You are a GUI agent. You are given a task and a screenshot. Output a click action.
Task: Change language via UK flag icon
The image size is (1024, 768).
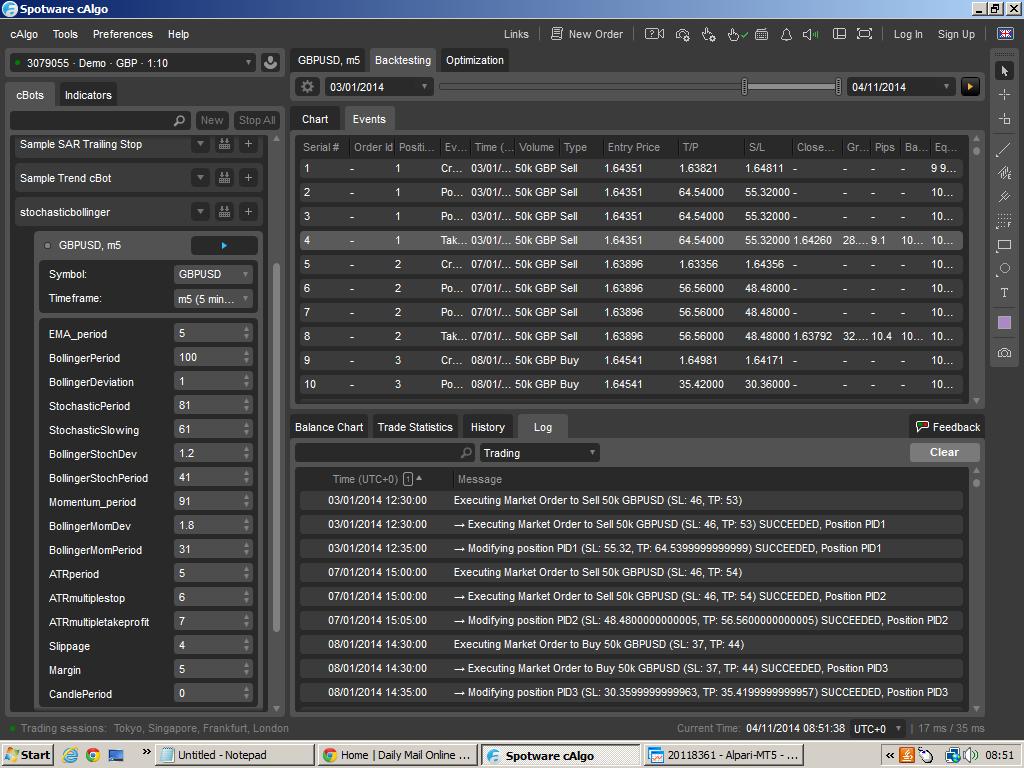[x=1004, y=34]
